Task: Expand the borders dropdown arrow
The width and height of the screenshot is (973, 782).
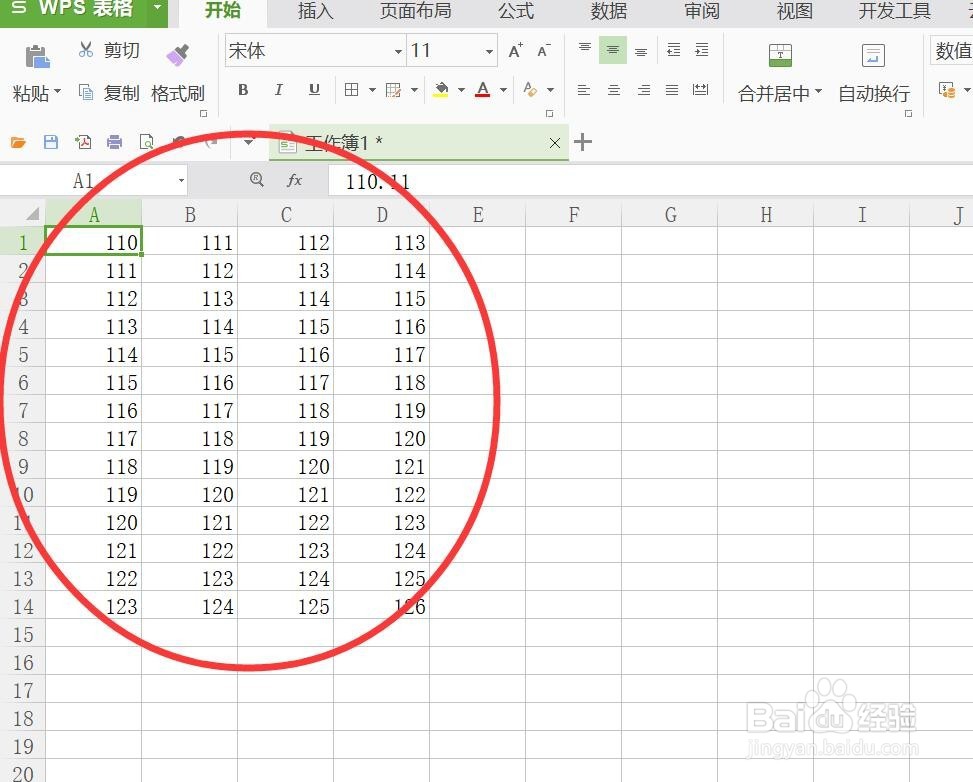Action: click(x=372, y=90)
